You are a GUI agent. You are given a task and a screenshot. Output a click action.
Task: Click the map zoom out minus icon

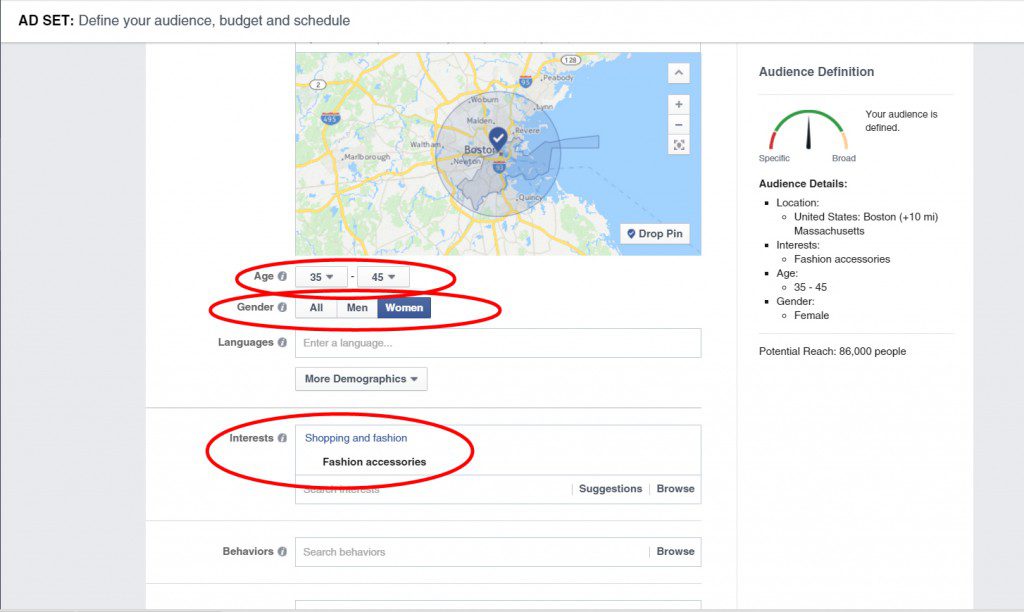pos(679,125)
